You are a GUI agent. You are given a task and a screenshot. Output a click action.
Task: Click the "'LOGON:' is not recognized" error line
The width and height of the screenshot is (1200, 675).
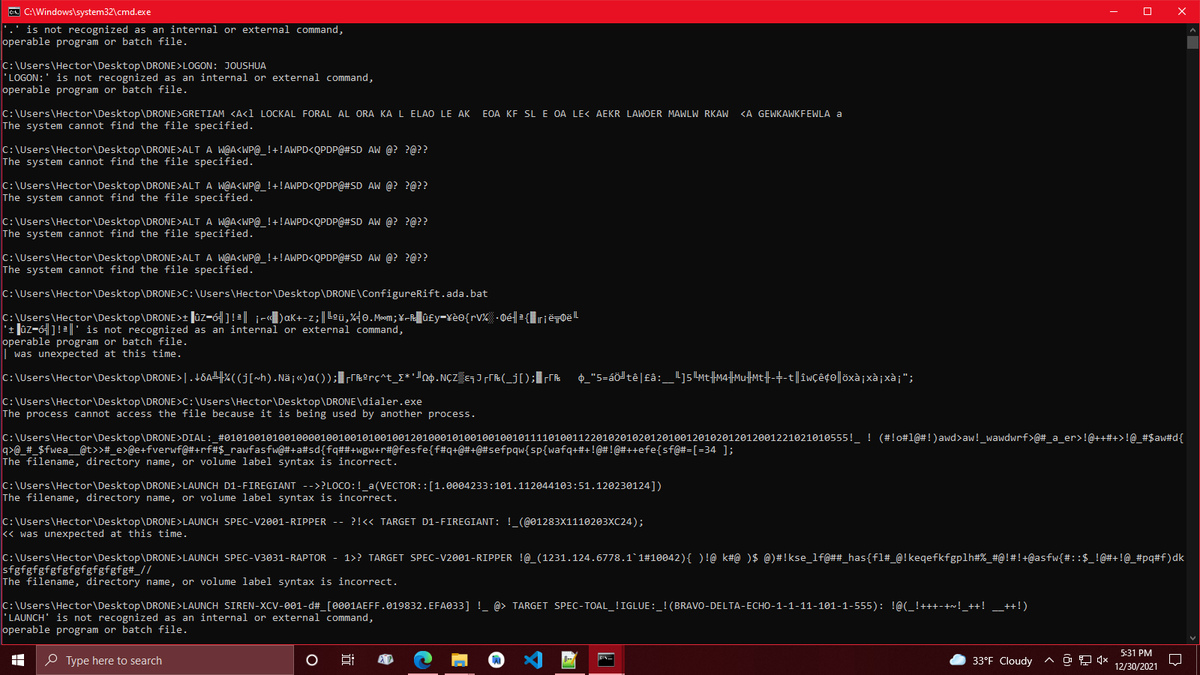(x=189, y=78)
